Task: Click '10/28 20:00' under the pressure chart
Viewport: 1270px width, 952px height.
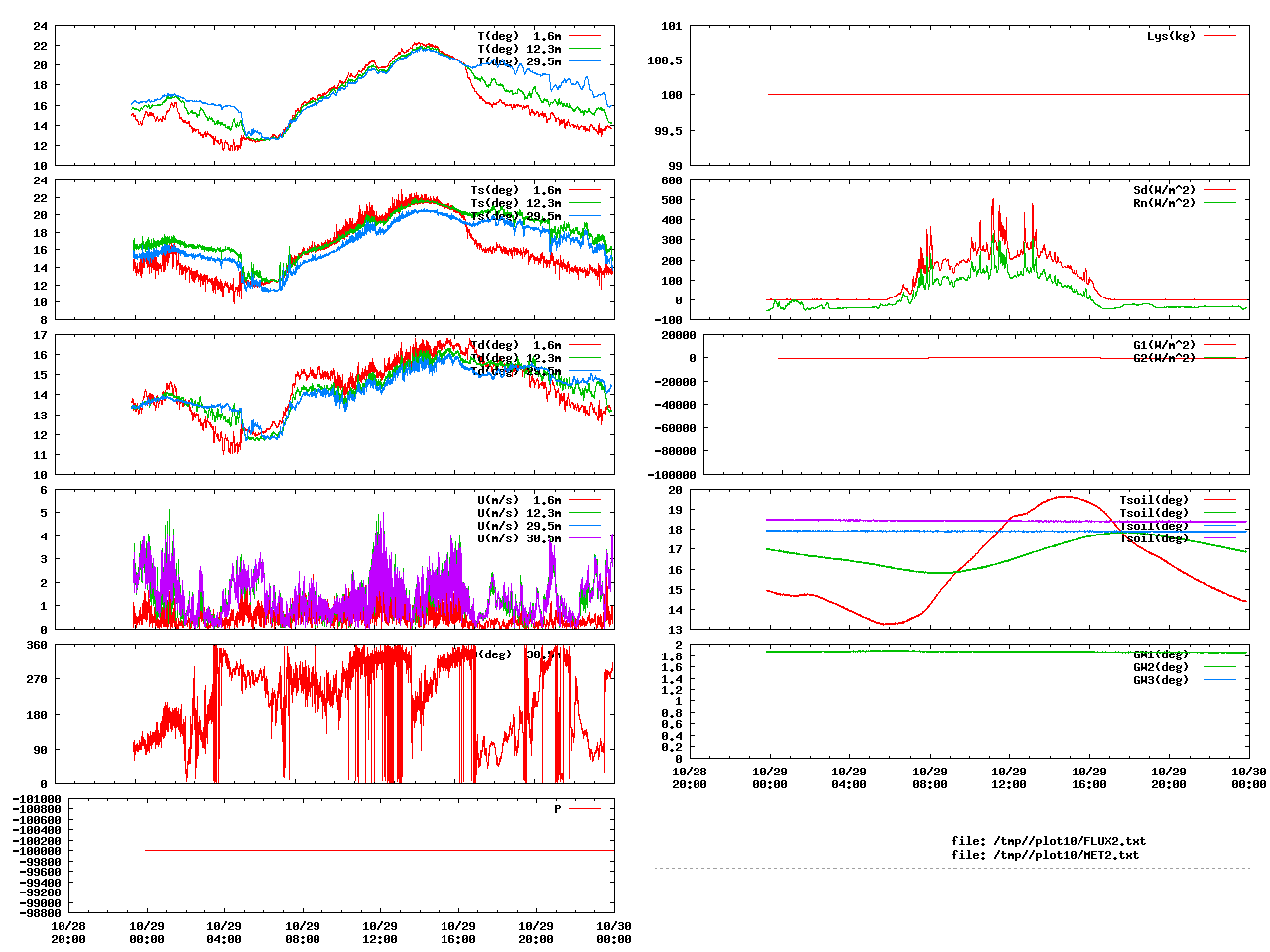Action: pyautogui.click(x=68, y=932)
